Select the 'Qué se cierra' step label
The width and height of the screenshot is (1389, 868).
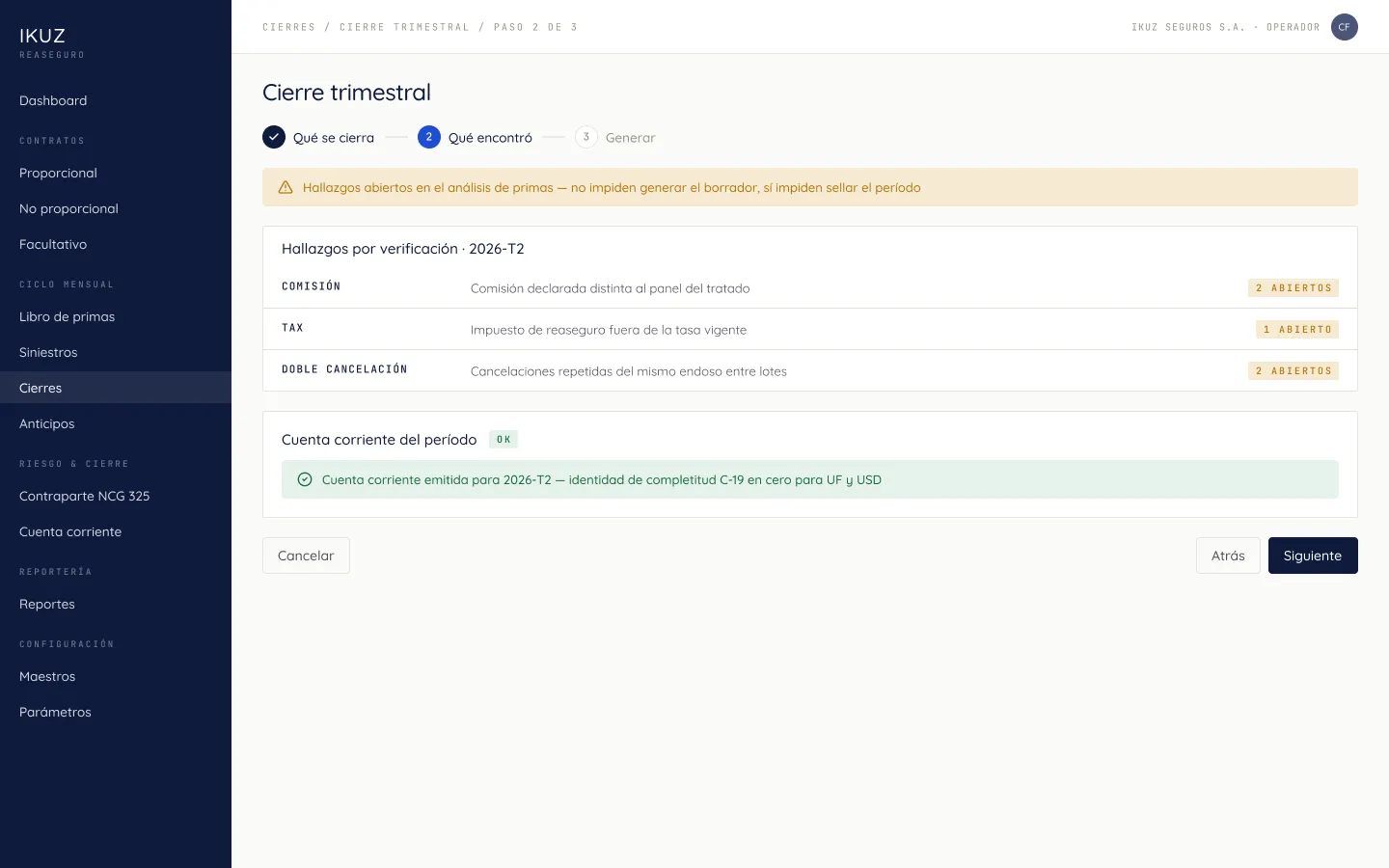click(x=334, y=138)
